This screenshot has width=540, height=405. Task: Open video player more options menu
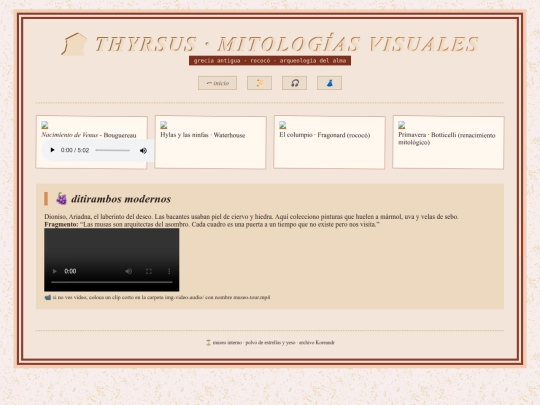[169, 271]
